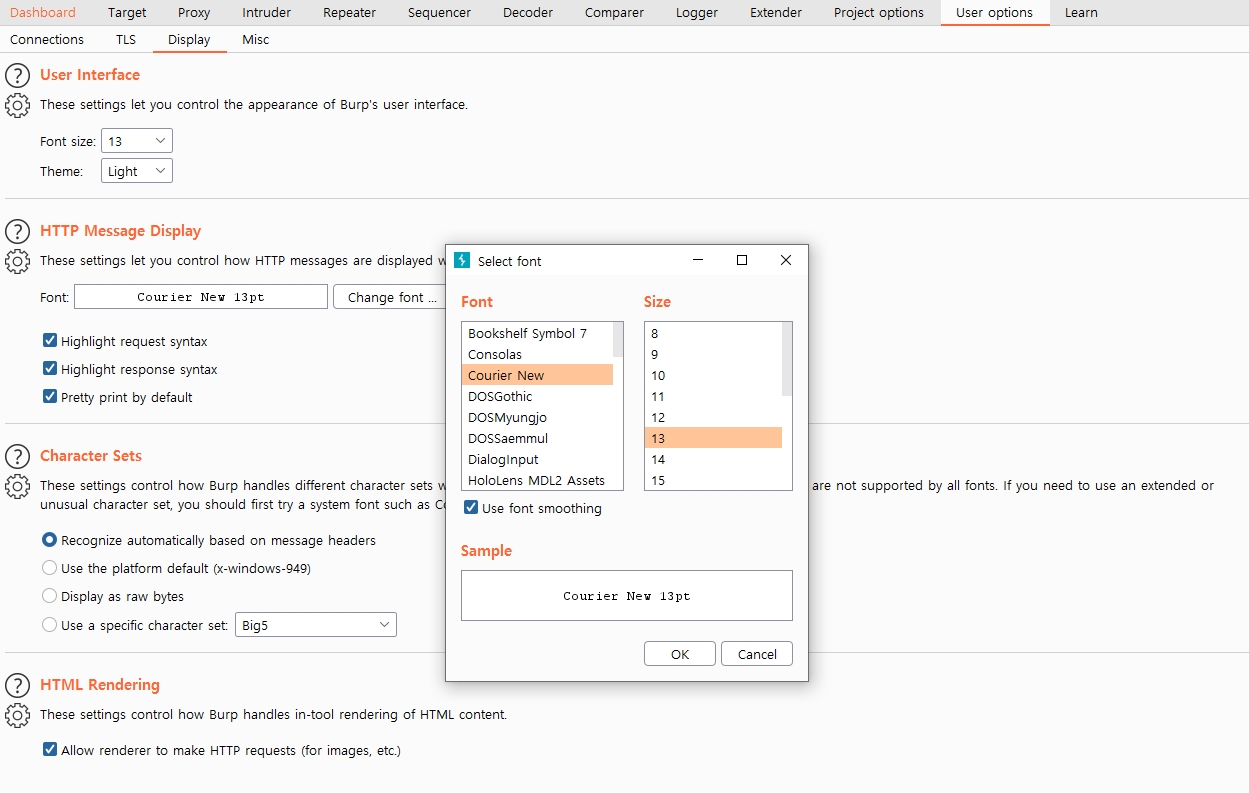Open help for HTTP Message Display
Screen dimensions: 1249x793
point(17,231)
